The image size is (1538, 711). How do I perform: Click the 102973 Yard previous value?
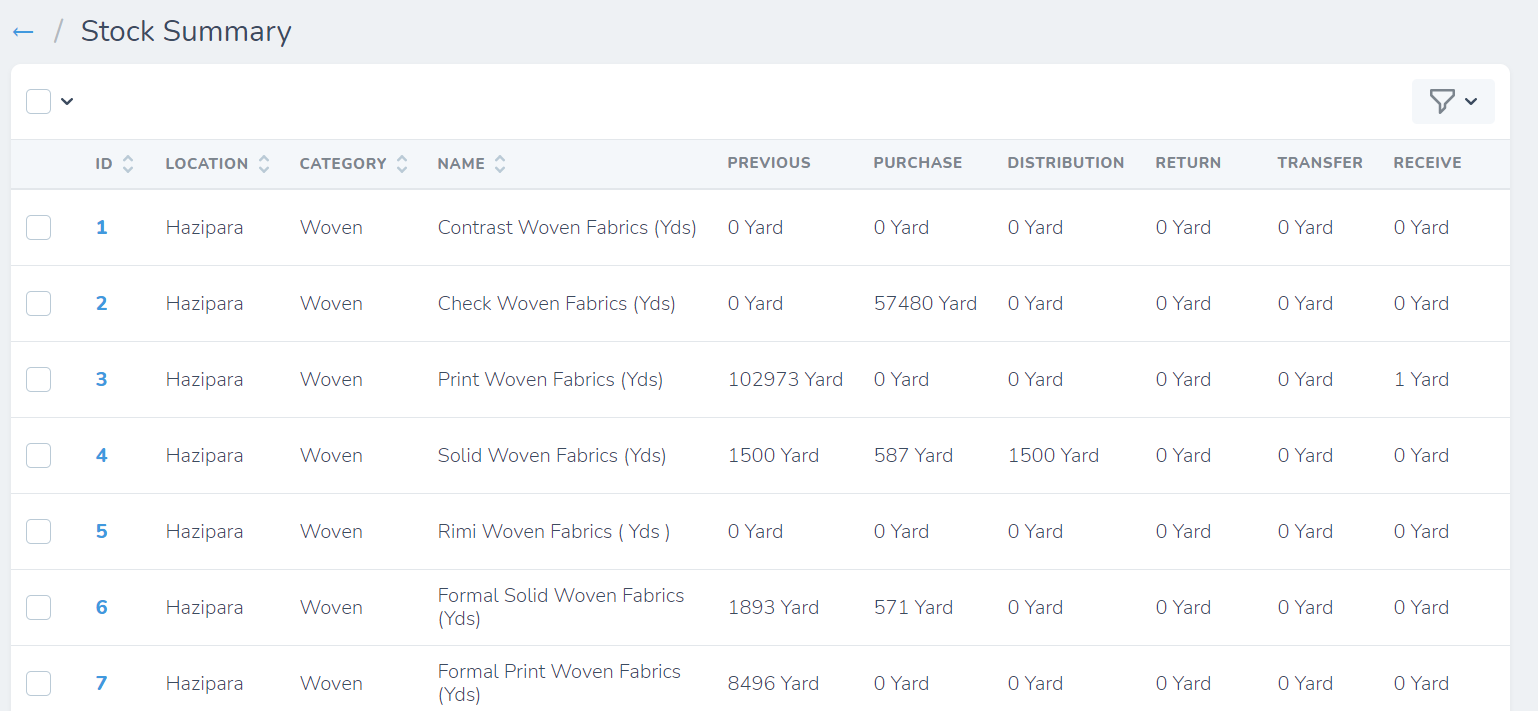785,379
